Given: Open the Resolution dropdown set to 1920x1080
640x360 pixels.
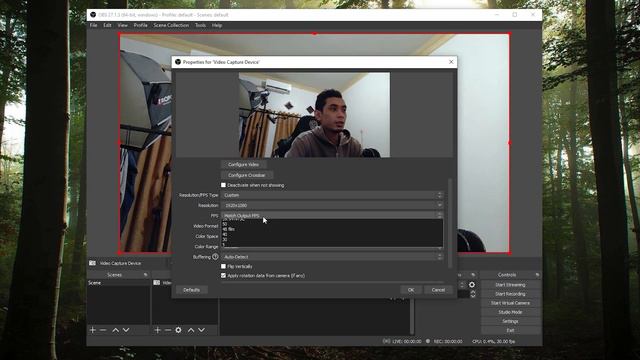Looking at the screenshot, I should [332, 205].
